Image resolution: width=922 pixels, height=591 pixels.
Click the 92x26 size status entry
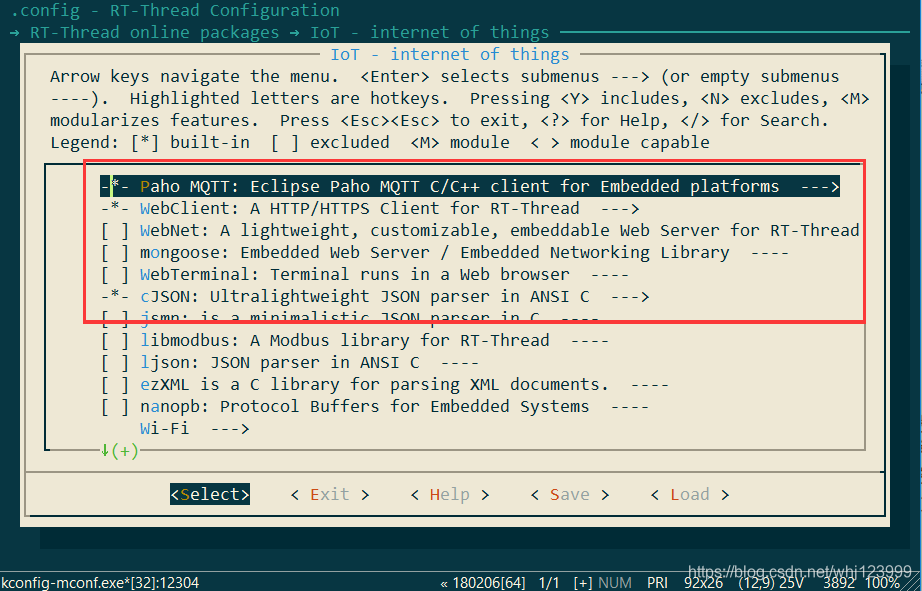click(703, 583)
